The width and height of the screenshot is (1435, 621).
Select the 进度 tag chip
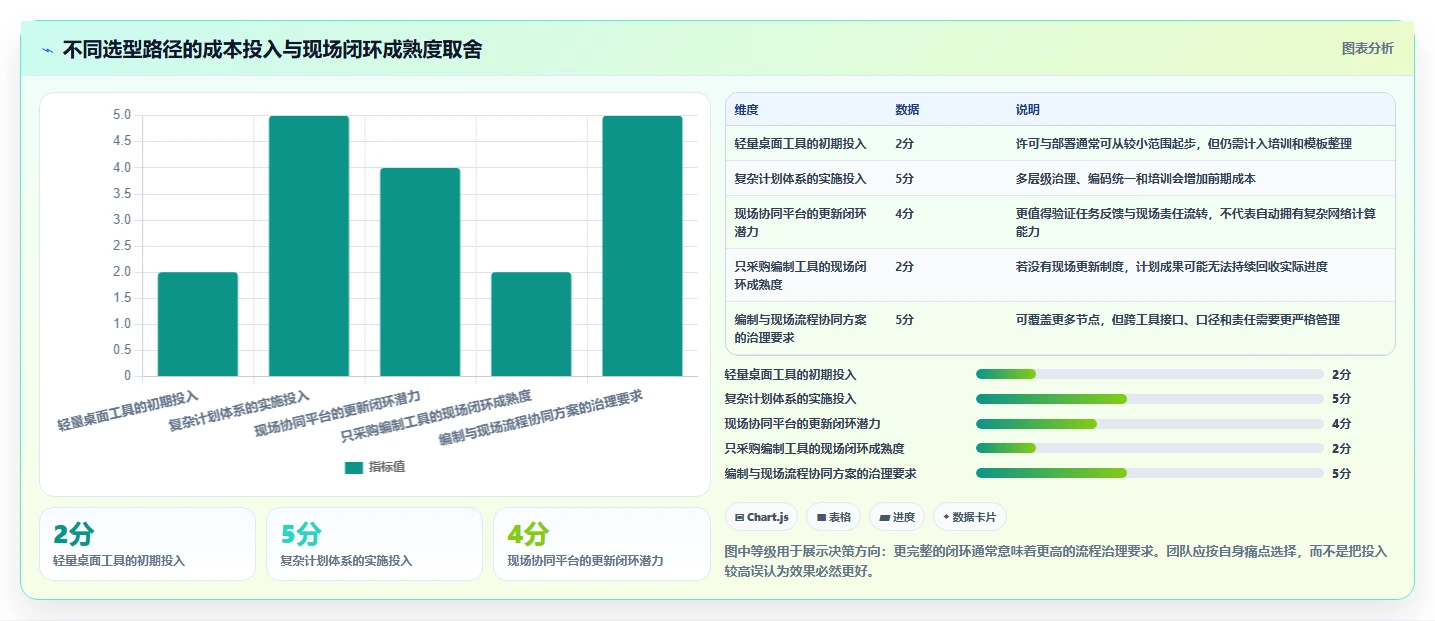[x=897, y=517]
